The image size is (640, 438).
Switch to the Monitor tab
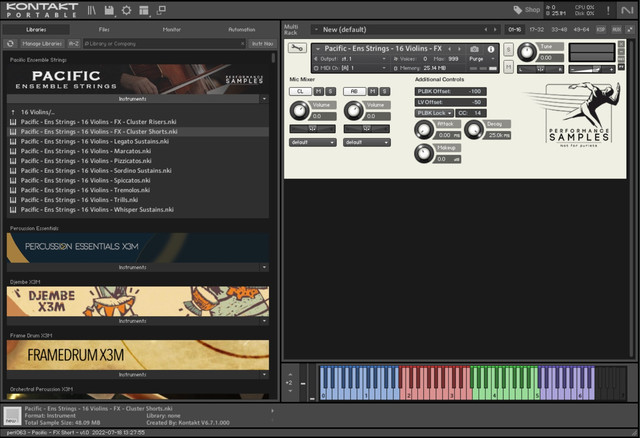click(x=172, y=29)
